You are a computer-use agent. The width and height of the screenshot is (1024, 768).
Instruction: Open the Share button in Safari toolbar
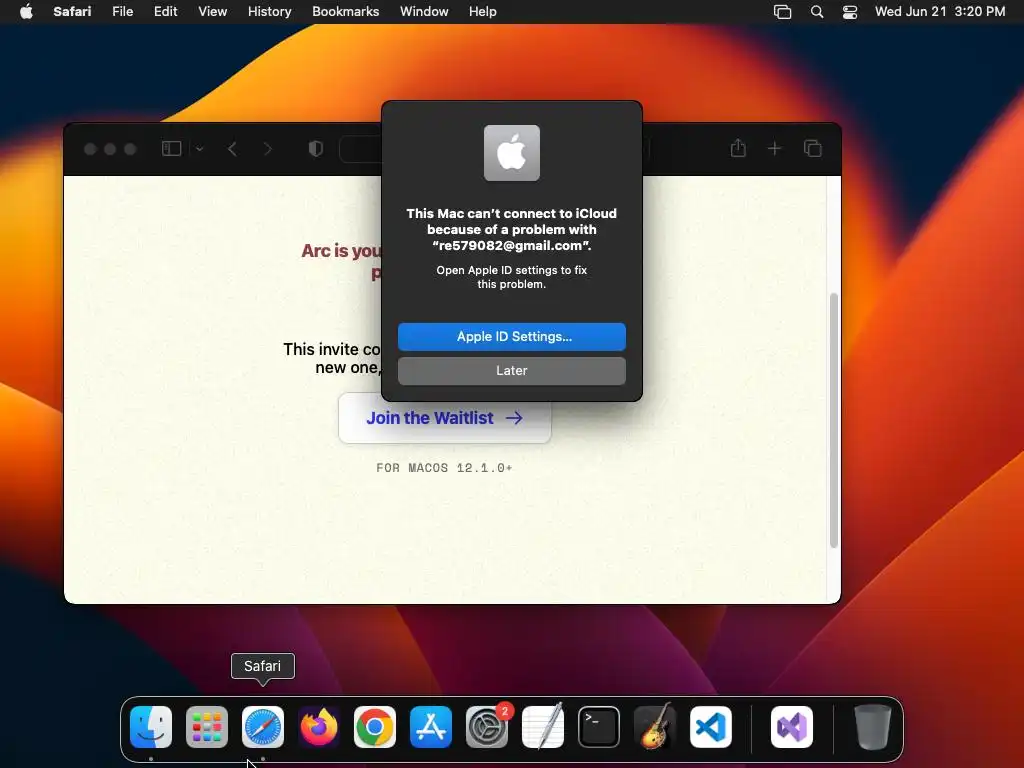click(738, 148)
